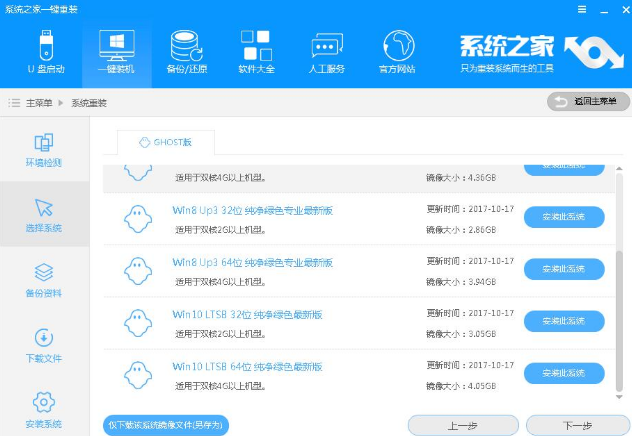The height and width of the screenshot is (436, 632).
Task: Open Win8 Up3 32位 纯净绿色专业最新版 title
Action: (x=253, y=210)
